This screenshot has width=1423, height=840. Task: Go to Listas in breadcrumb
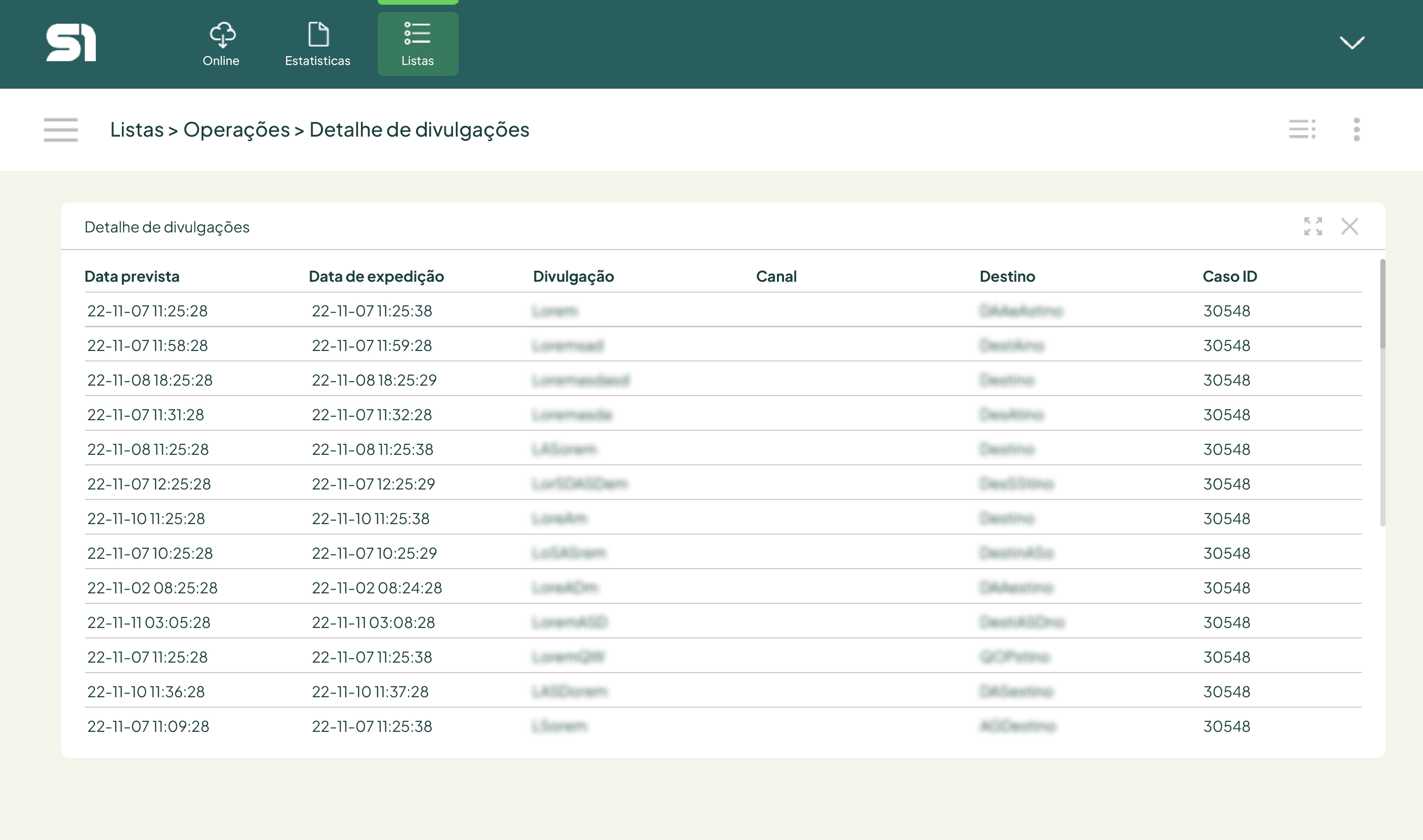(x=137, y=129)
